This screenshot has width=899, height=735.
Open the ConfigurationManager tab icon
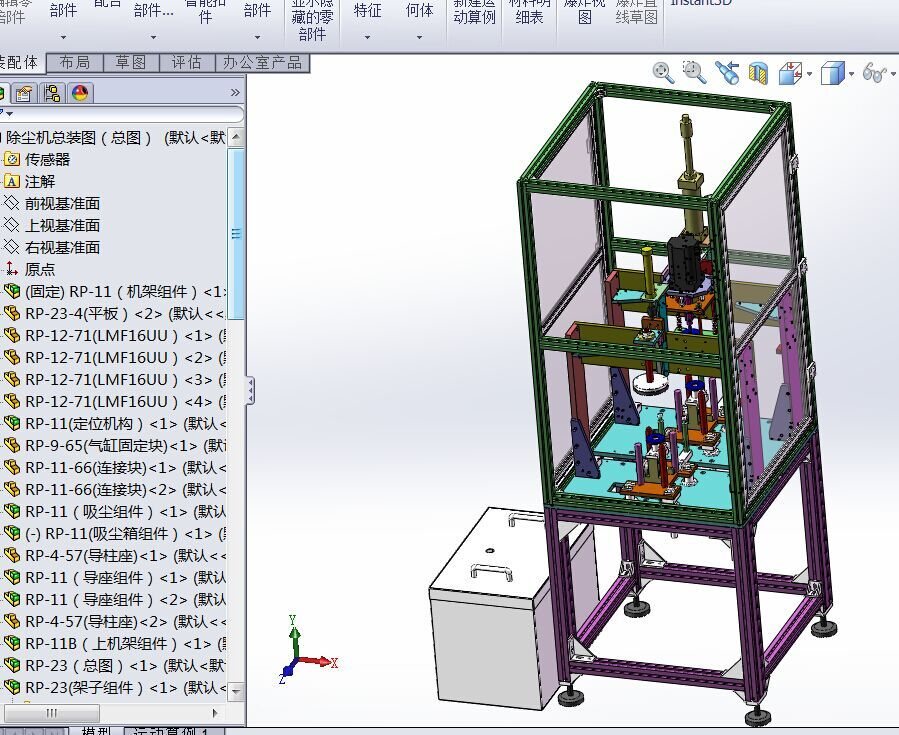tap(52, 93)
